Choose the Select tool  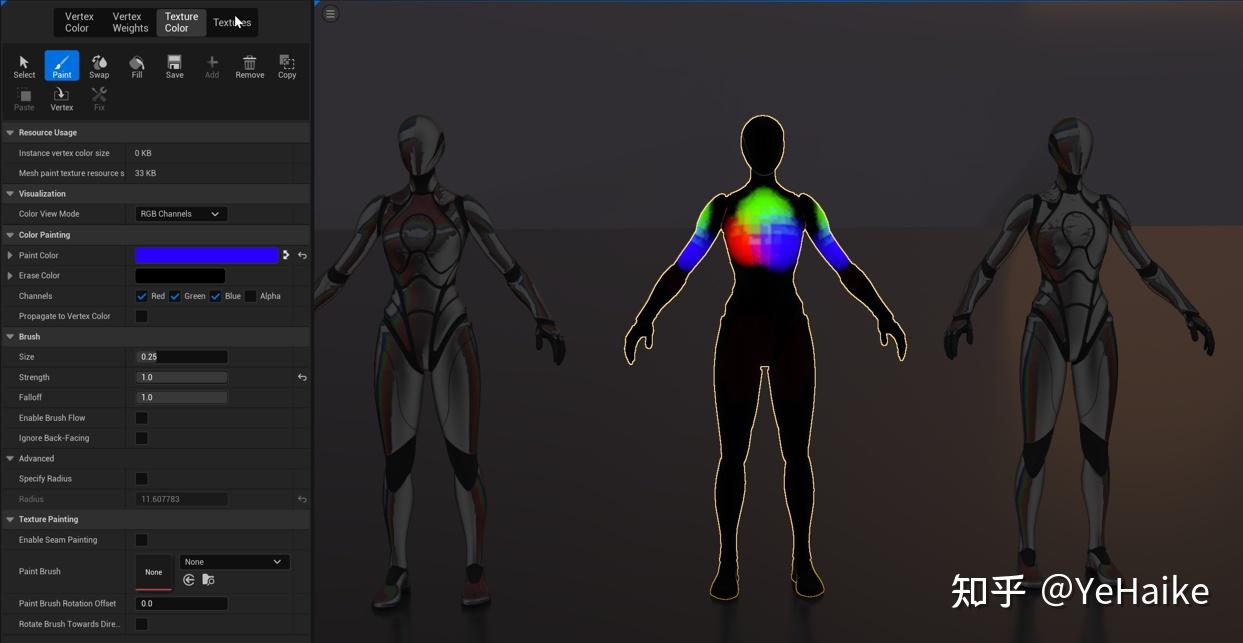(x=24, y=66)
